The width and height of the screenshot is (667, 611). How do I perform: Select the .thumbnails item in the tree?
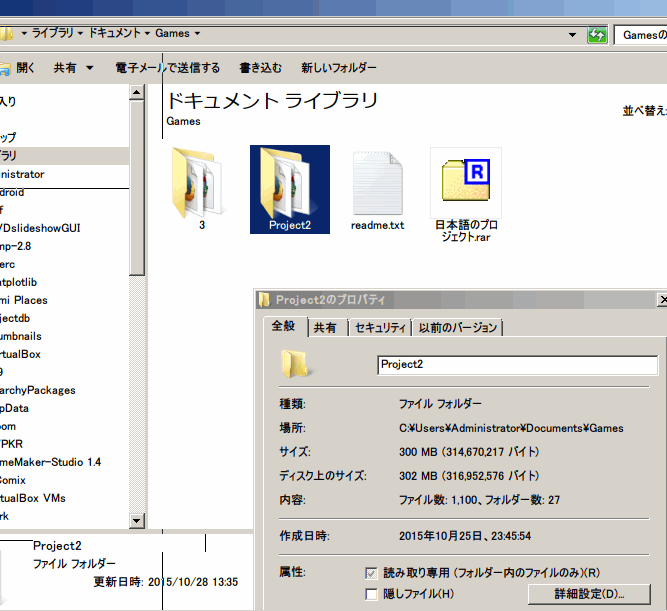point(21,337)
